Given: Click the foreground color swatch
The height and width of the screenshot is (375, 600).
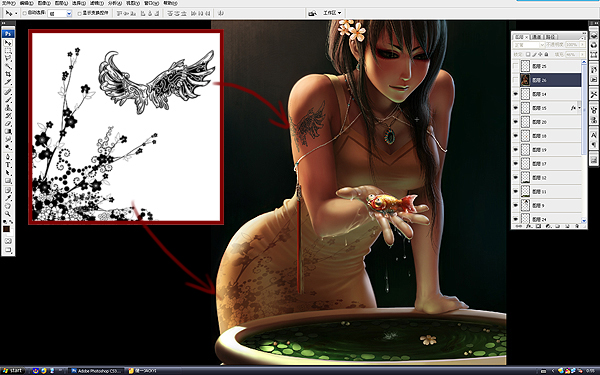Looking at the screenshot, I should tap(7, 229).
